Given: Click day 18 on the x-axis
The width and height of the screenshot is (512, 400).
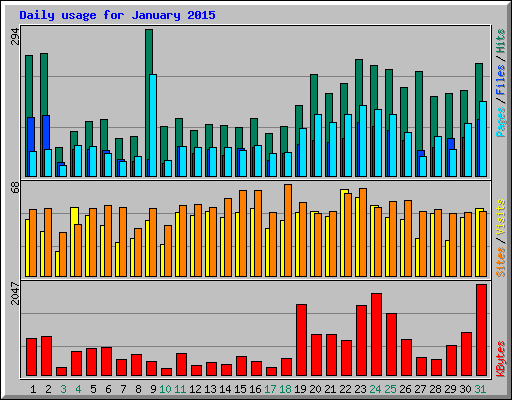Looking at the screenshot, I should (x=285, y=389).
